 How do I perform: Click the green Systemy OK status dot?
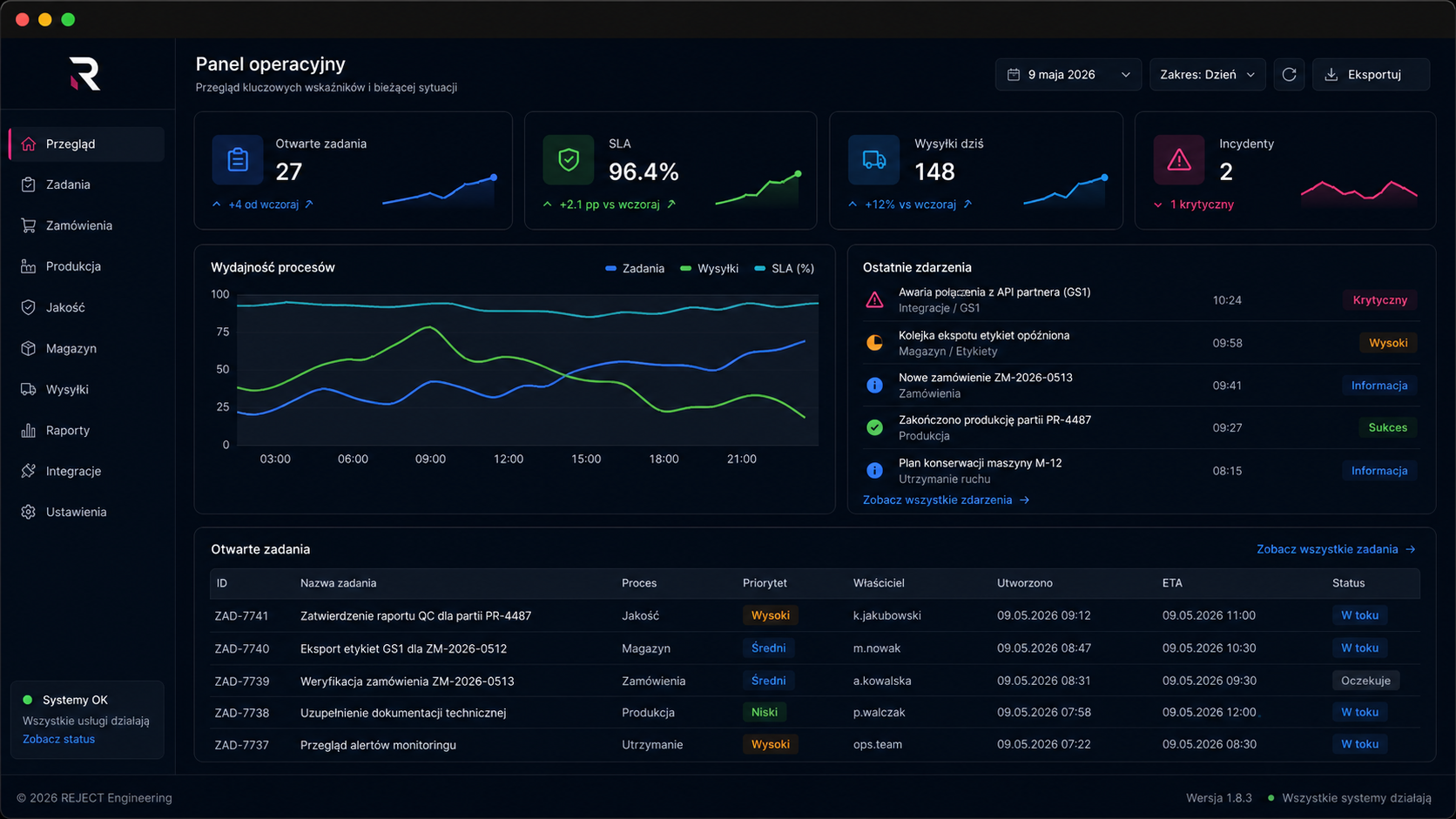click(27, 700)
